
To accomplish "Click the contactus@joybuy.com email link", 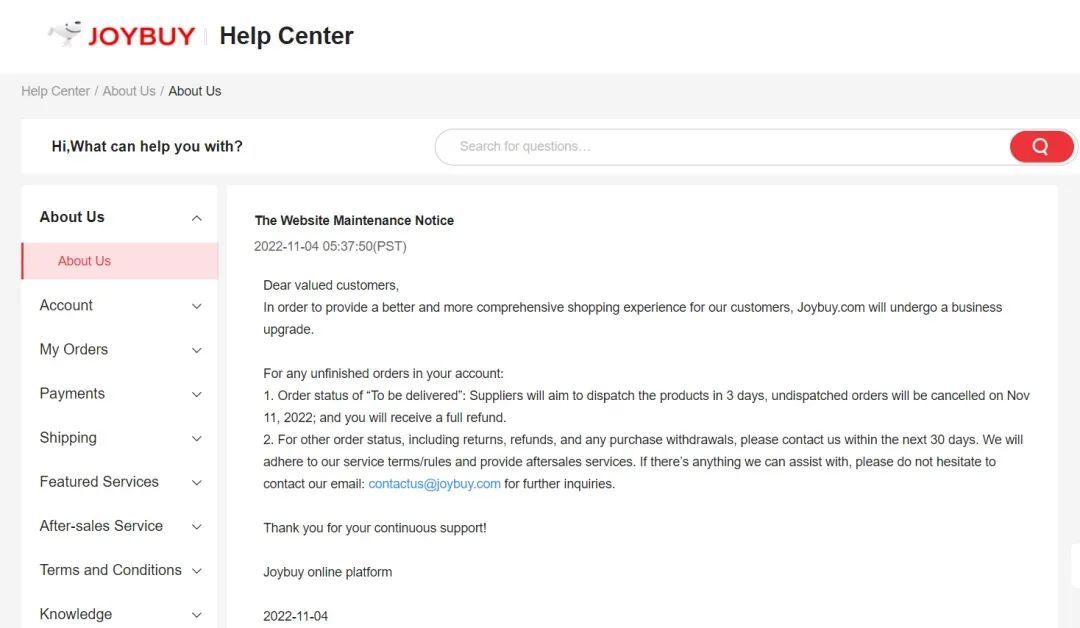I will tap(434, 484).
